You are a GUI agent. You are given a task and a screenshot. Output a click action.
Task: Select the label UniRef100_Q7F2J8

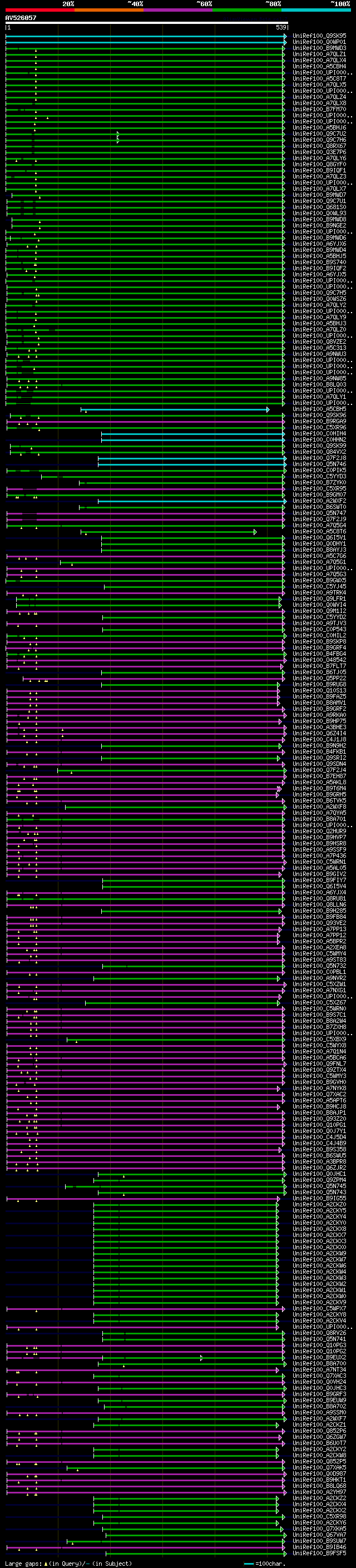pyautogui.click(x=319, y=458)
